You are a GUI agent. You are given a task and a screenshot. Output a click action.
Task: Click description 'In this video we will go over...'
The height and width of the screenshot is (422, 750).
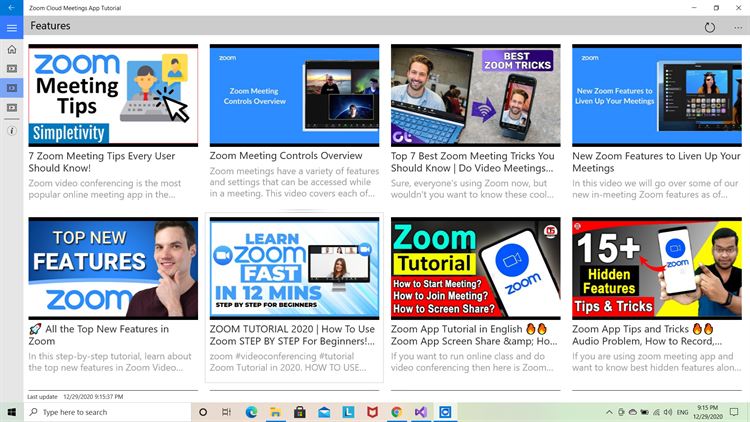(x=655, y=189)
